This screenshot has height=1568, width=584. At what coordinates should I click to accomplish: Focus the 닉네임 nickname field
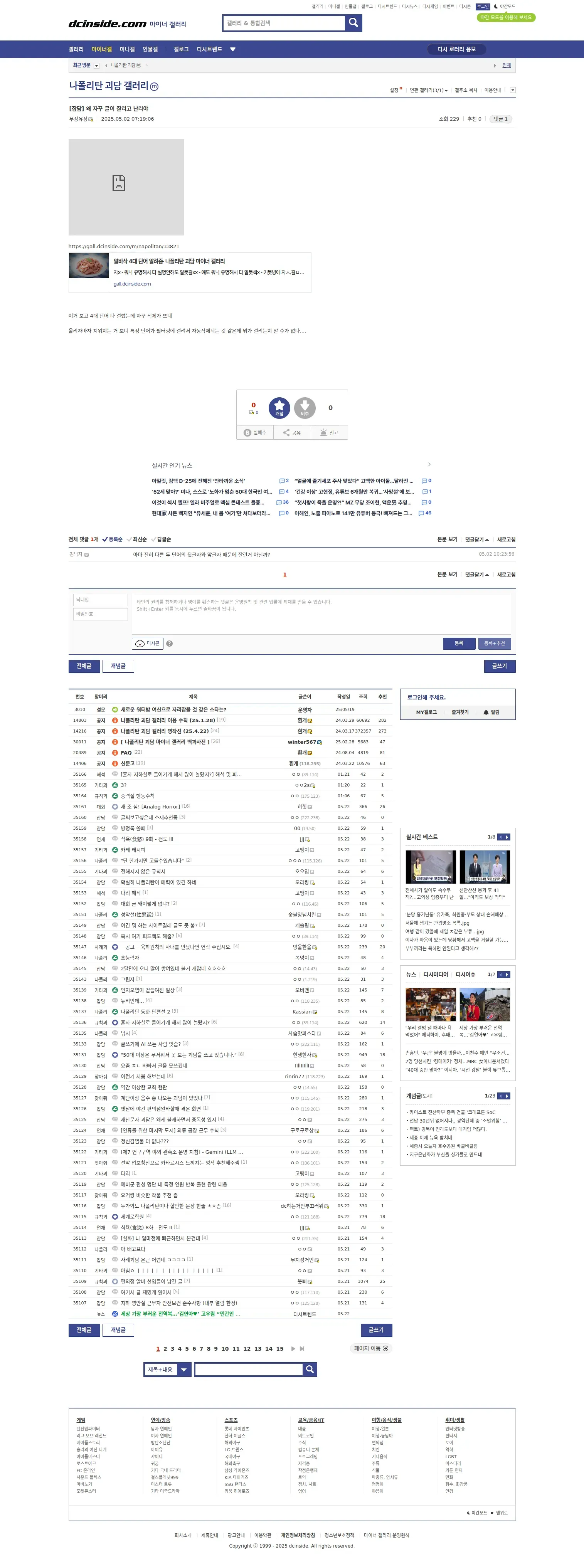pos(101,600)
